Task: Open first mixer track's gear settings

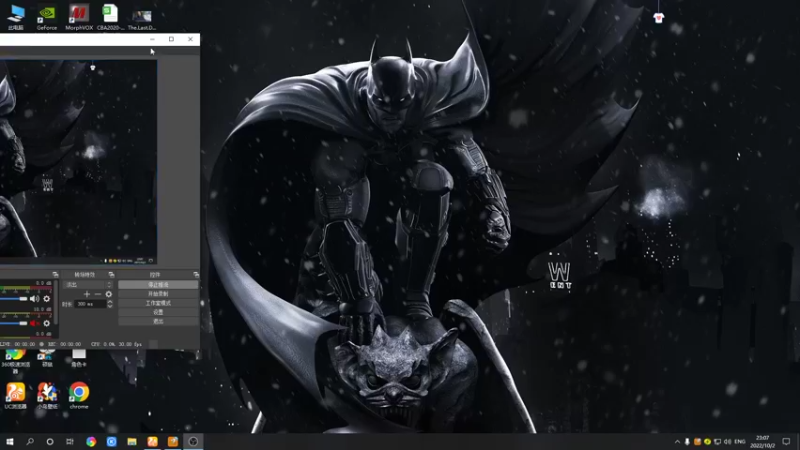Action: tap(46, 298)
